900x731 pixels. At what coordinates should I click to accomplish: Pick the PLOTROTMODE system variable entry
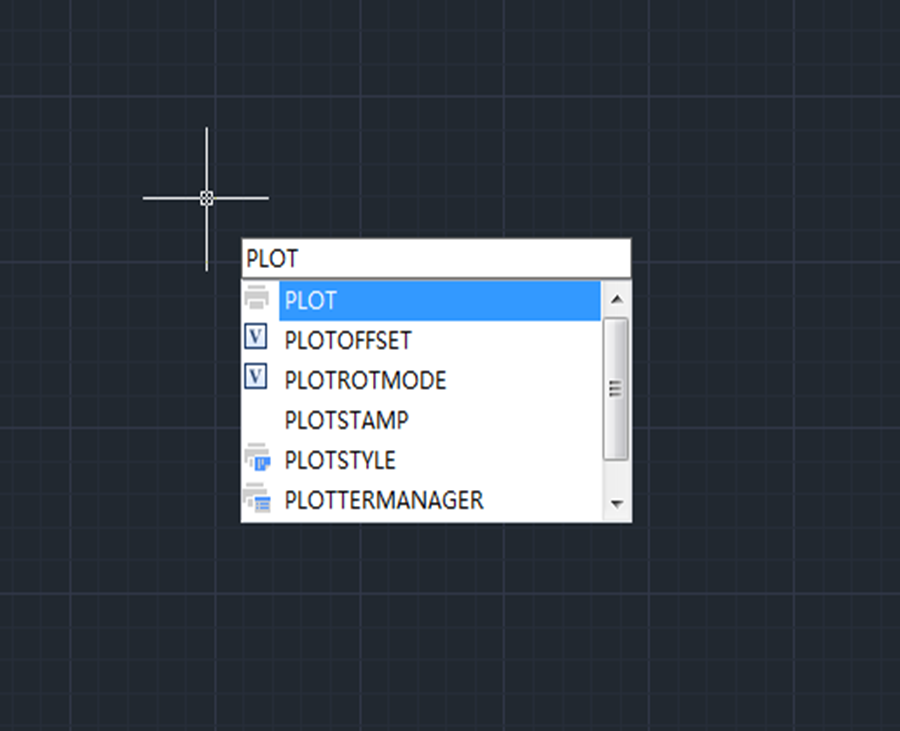click(x=365, y=381)
